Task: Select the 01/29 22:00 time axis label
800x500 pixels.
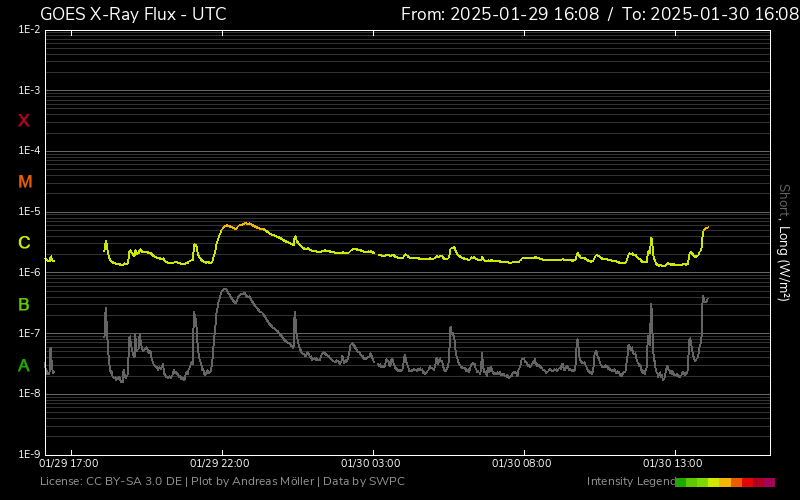Action: tap(220, 464)
